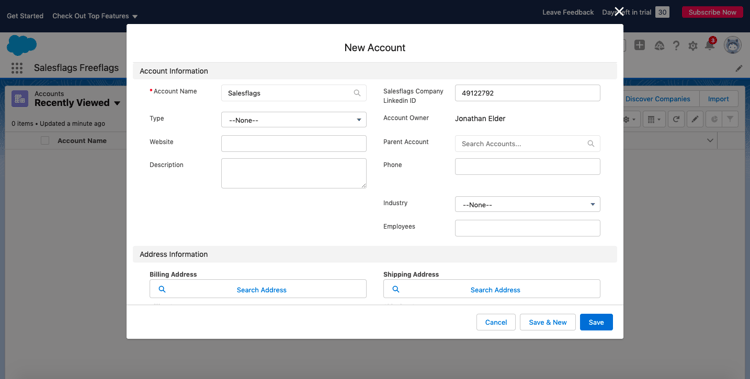Open the Help question mark icon
This screenshot has height=379, width=750.
676,45
